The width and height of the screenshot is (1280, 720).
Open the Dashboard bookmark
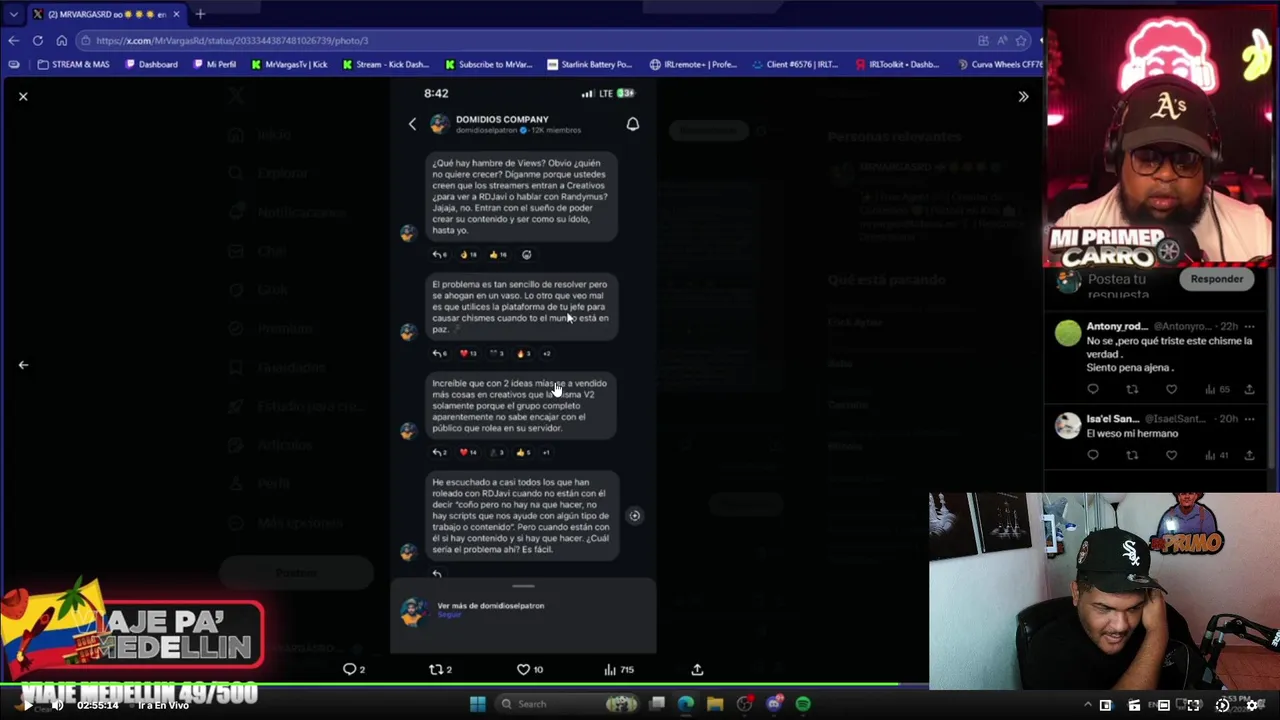(151, 64)
